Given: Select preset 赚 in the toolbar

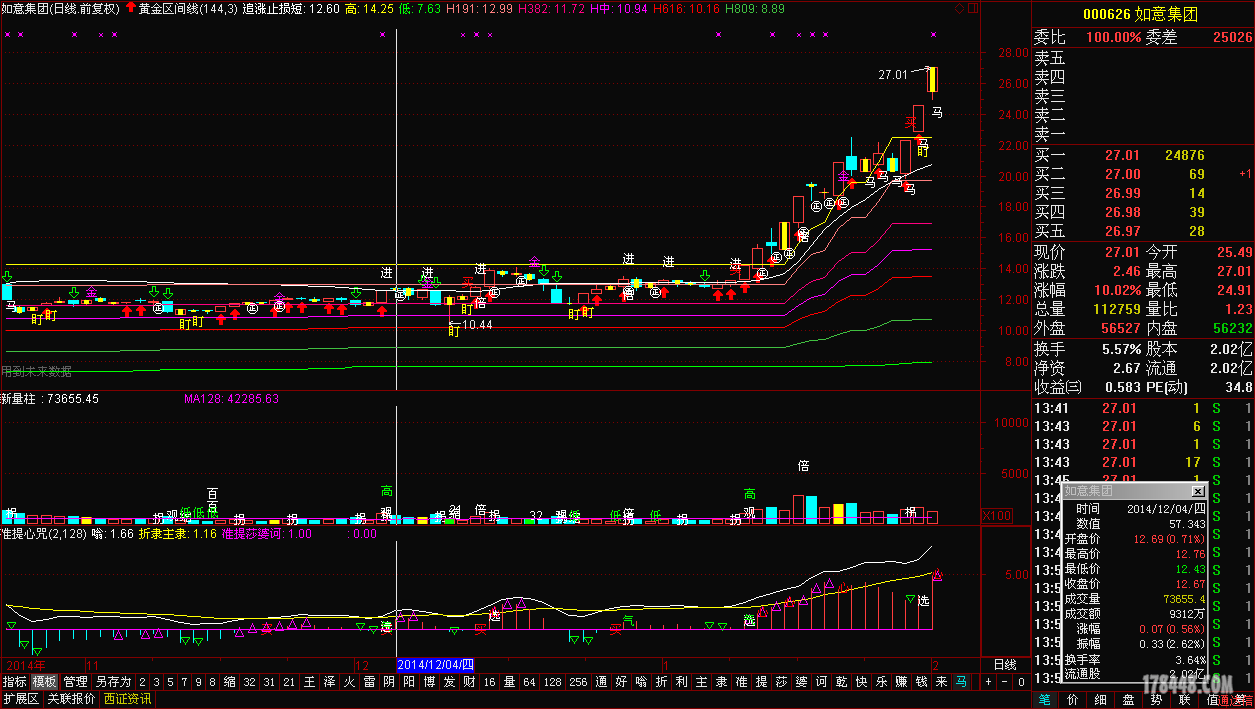Looking at the screenshot, I should tap(901, 681).
